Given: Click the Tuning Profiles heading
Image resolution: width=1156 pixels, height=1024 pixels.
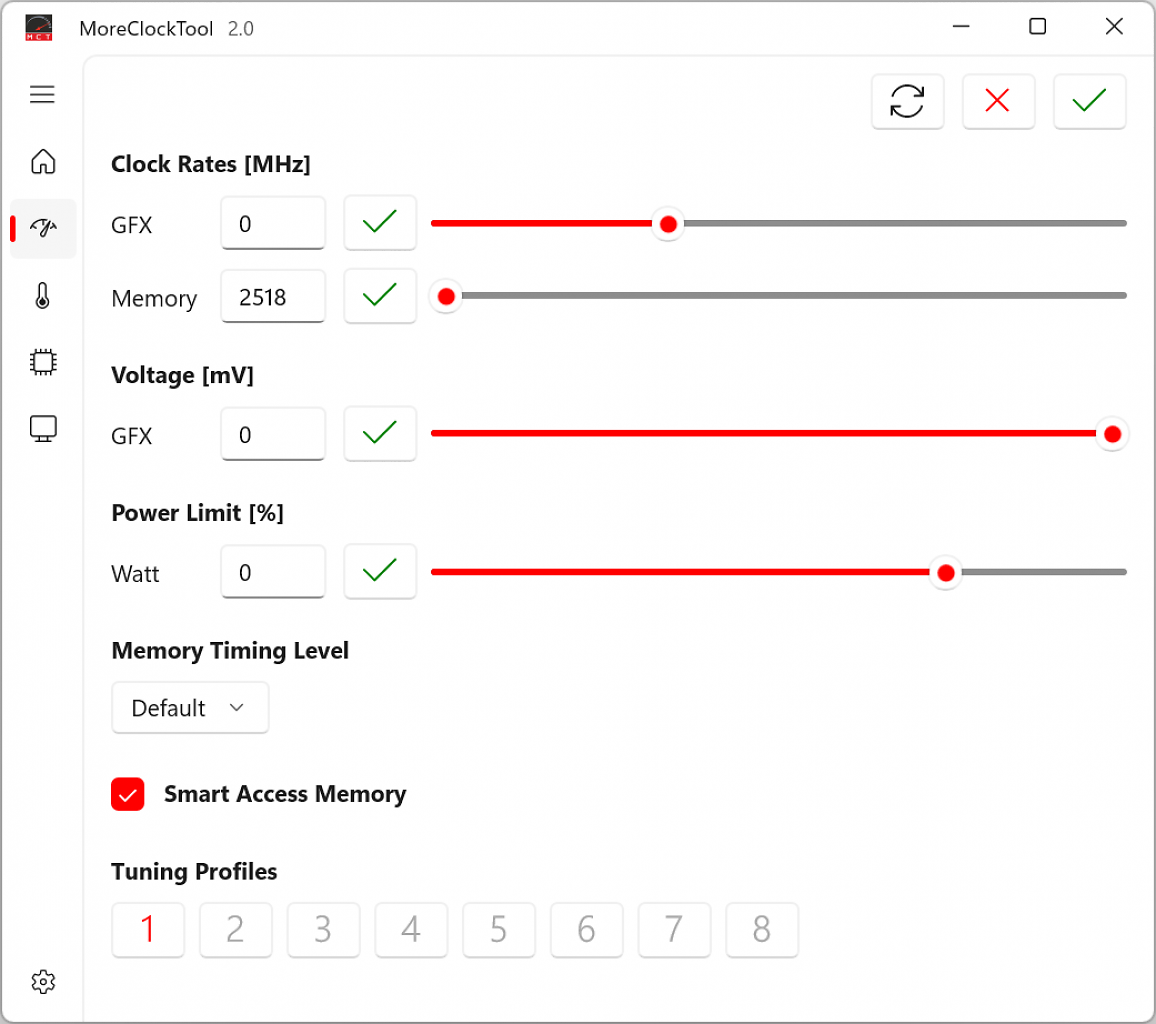Looking at the screenshot, I should 194,871.
